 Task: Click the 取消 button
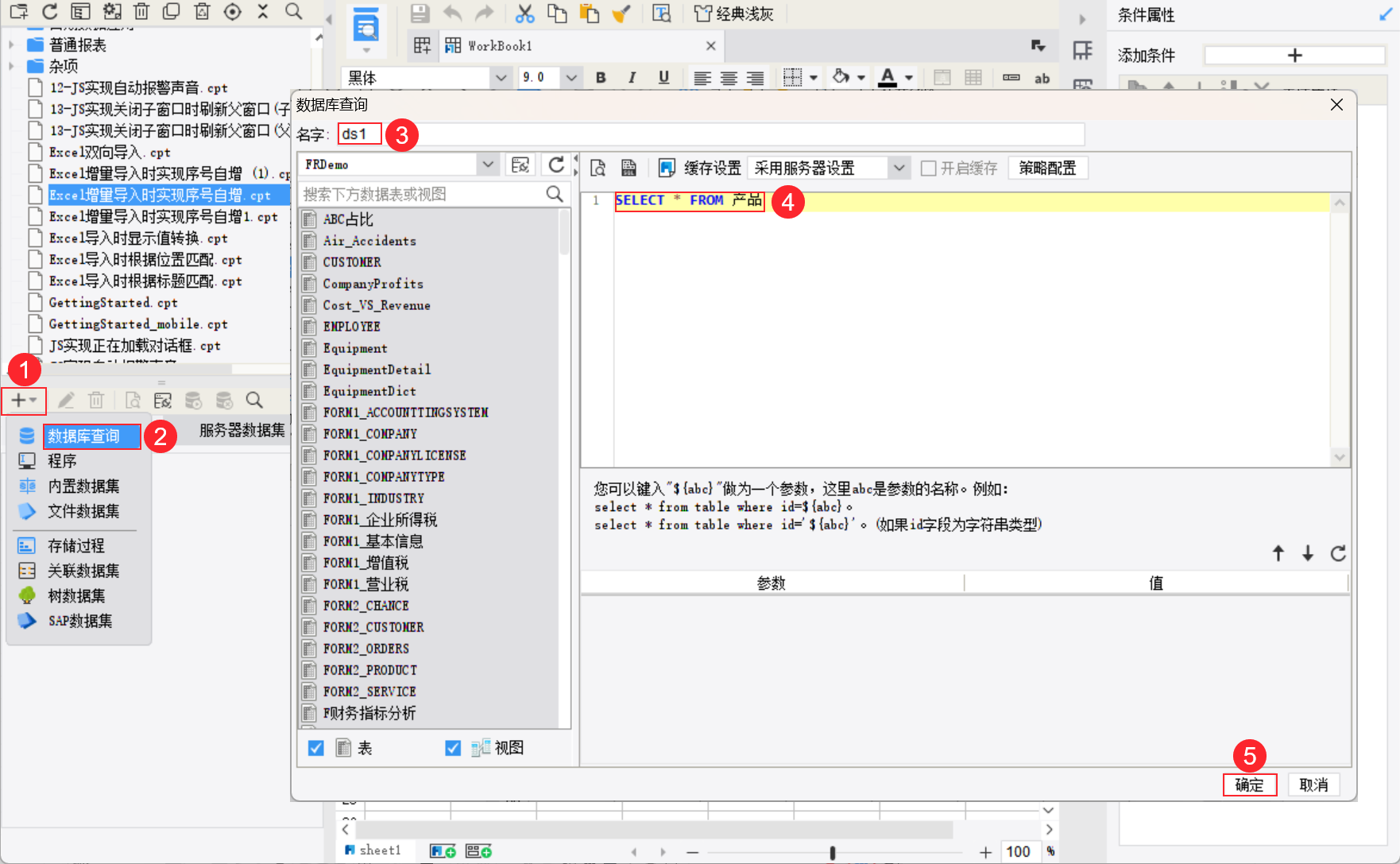(x=1314, y=785)
